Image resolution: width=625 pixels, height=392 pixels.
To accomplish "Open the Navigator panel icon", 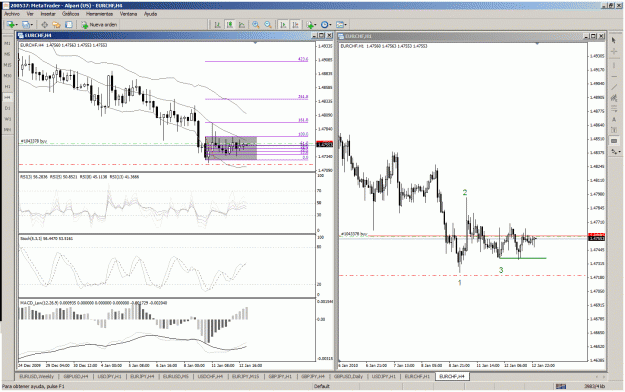I will pos(56,25).
